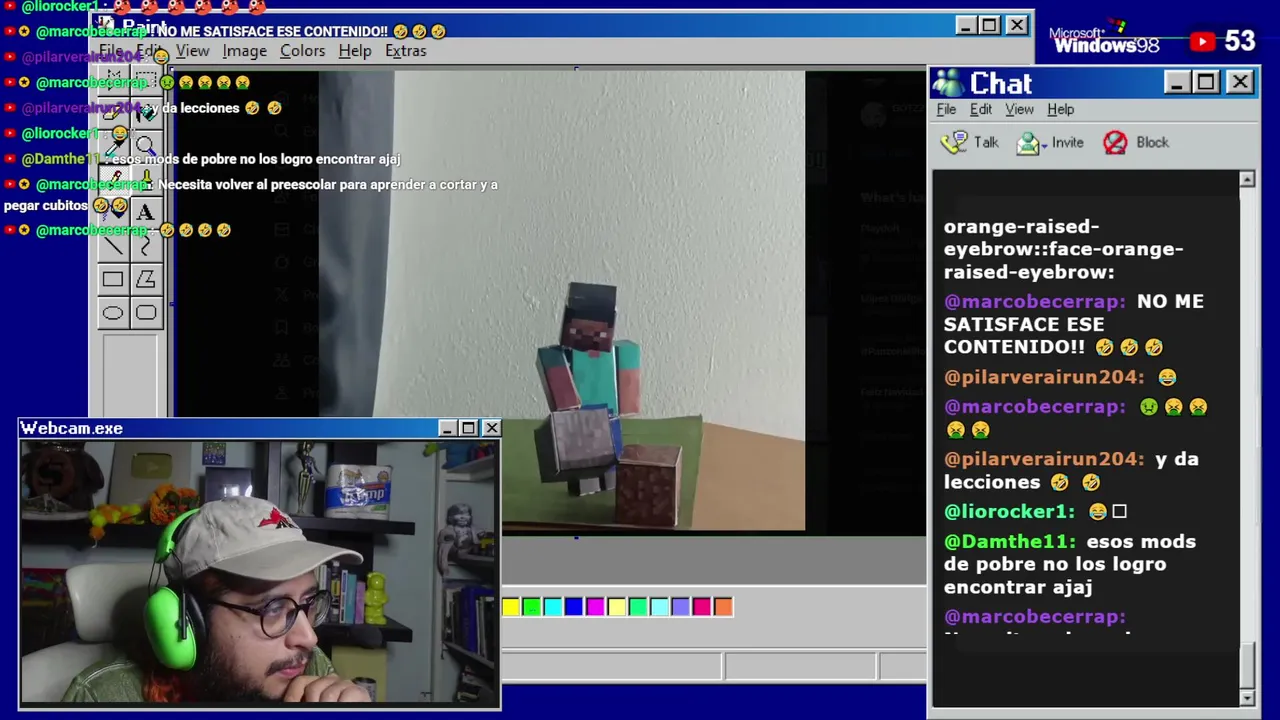Click the Block icon in Chat
Screen dimensions: 1280x720
1115,143
